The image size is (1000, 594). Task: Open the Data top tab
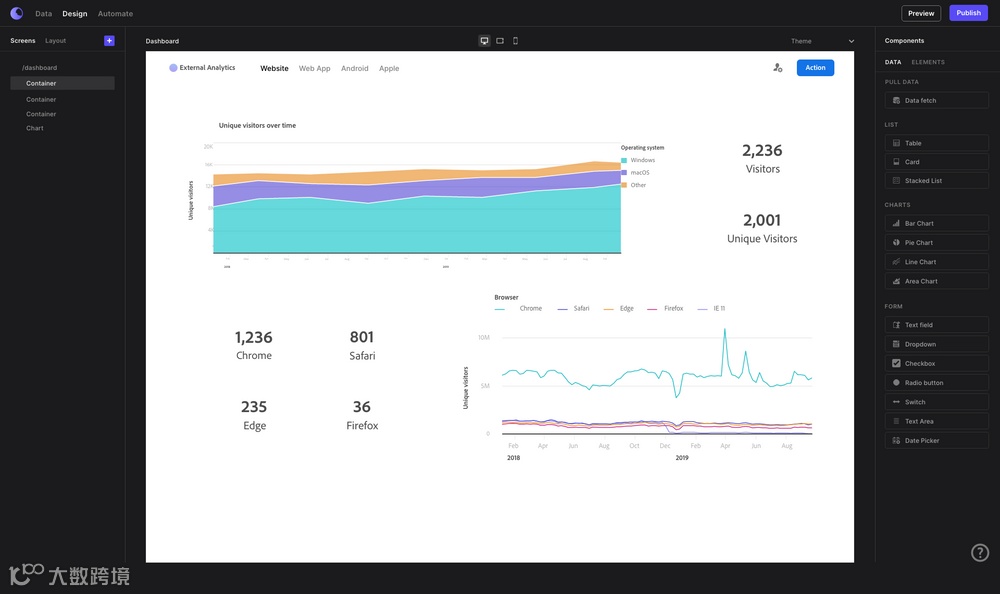pyautogui.click(x=43, y=13)
